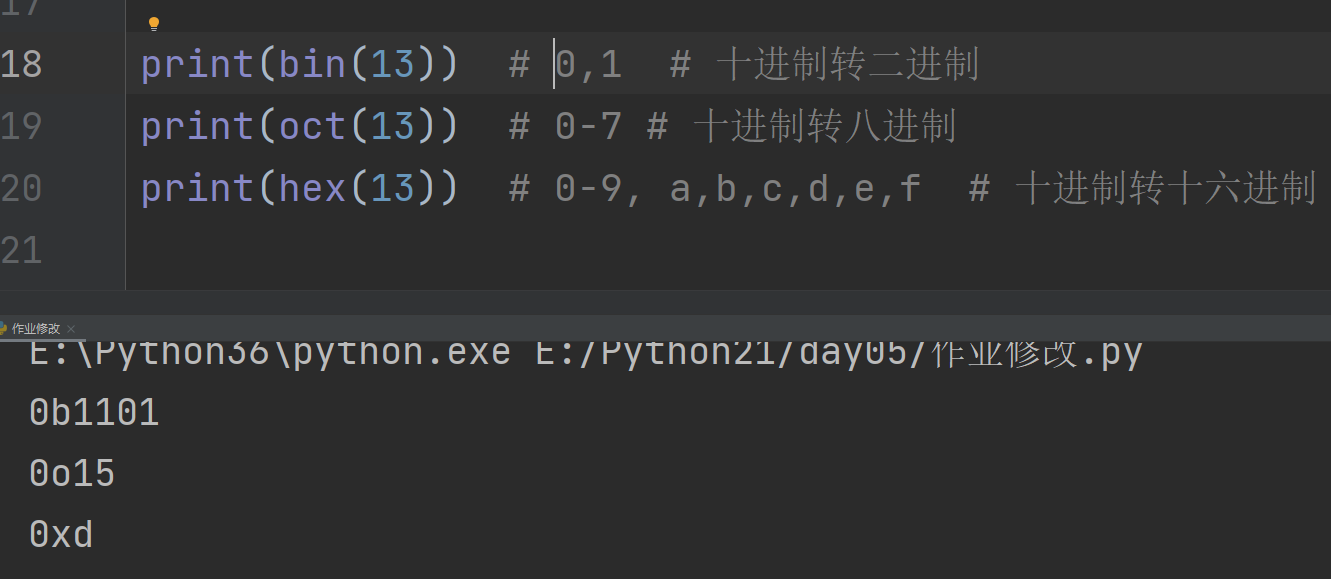Click the python.exe command path in console
The height and width of the screenshot is (579, 1331).
pos(270,352)
